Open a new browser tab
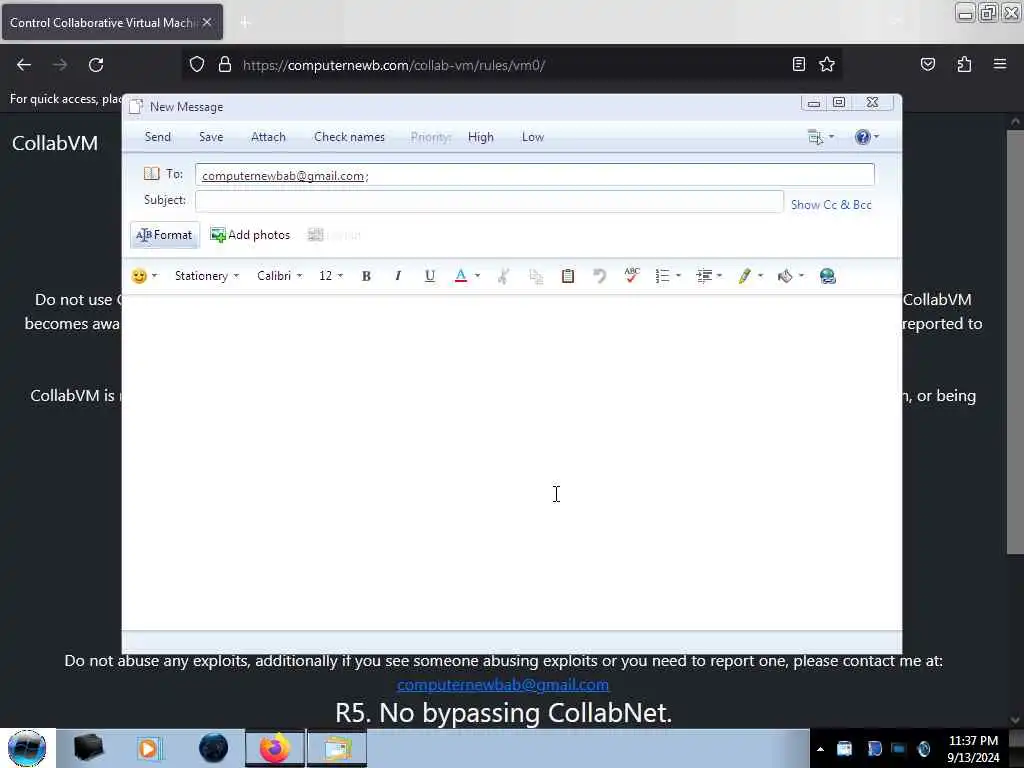This screenshot has width=1024, height=768. [x=245, y=22]
